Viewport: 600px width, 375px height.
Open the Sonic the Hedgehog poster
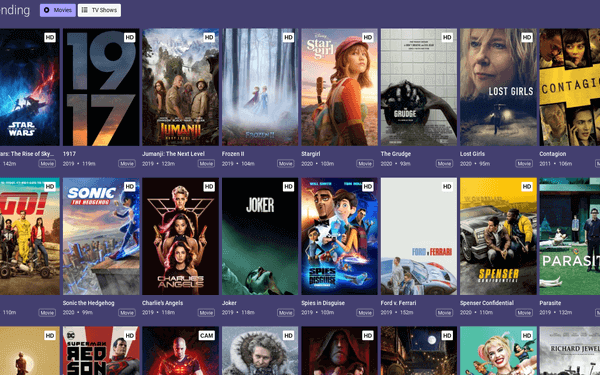coord(101,236)
